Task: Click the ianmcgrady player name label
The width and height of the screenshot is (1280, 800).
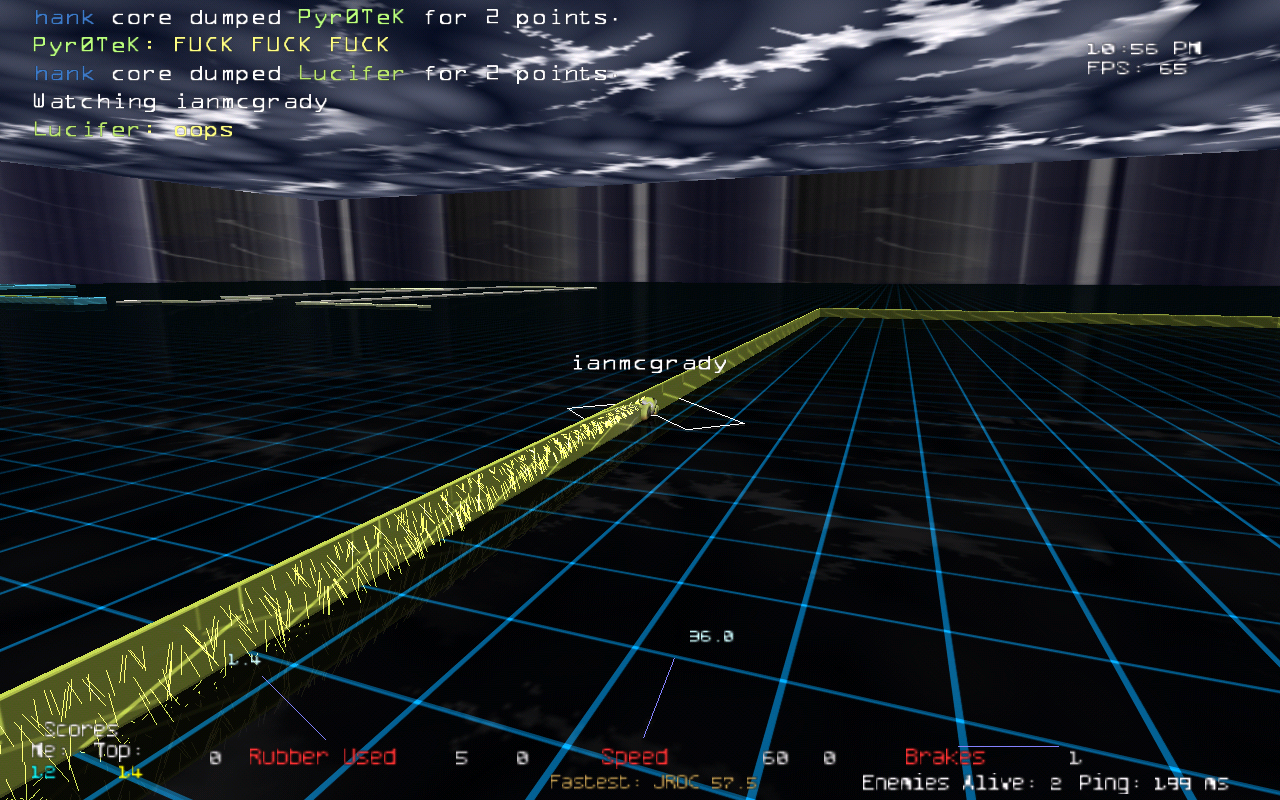Action: point(650,363)
